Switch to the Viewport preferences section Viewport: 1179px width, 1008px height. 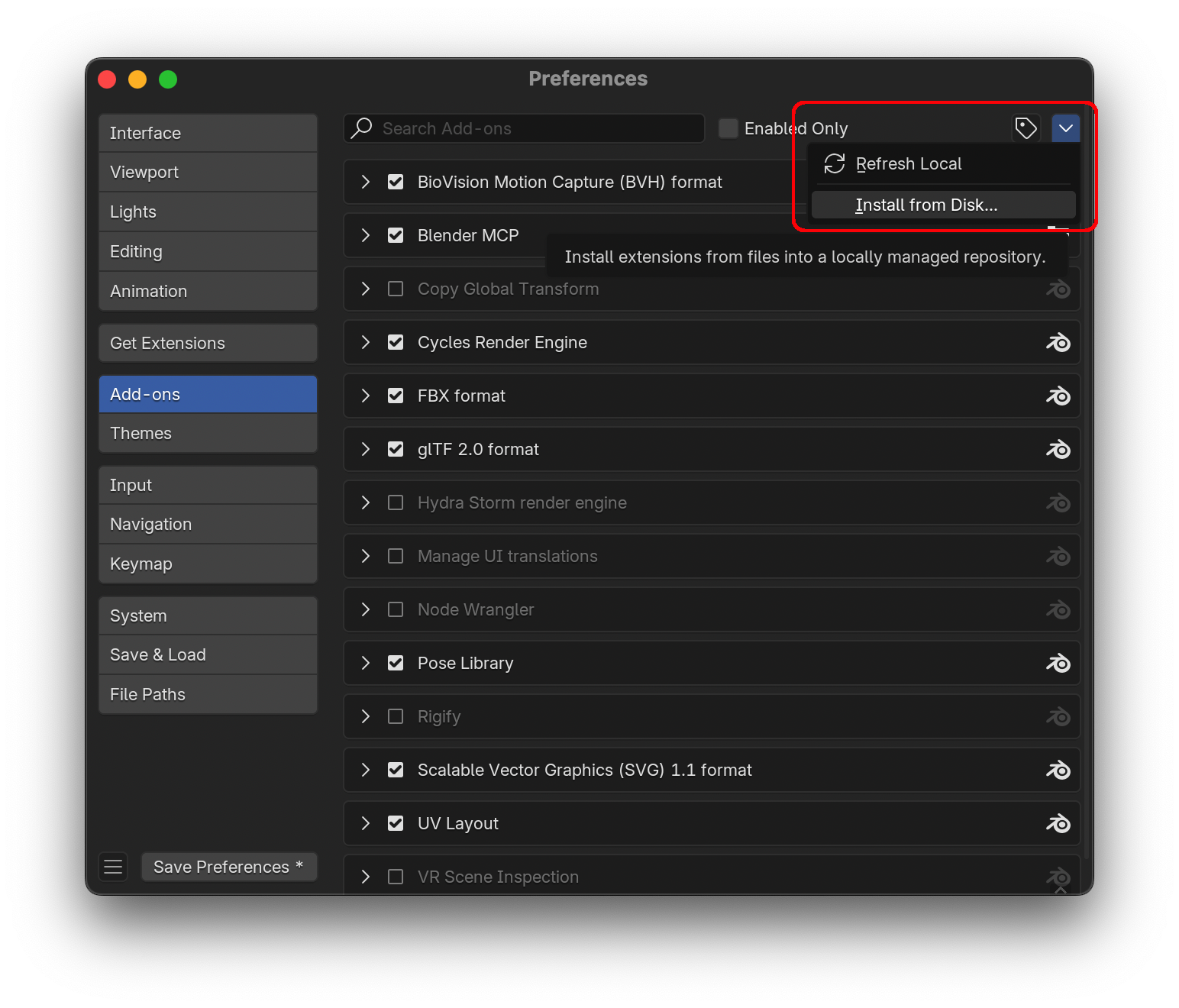pos(208,172)
